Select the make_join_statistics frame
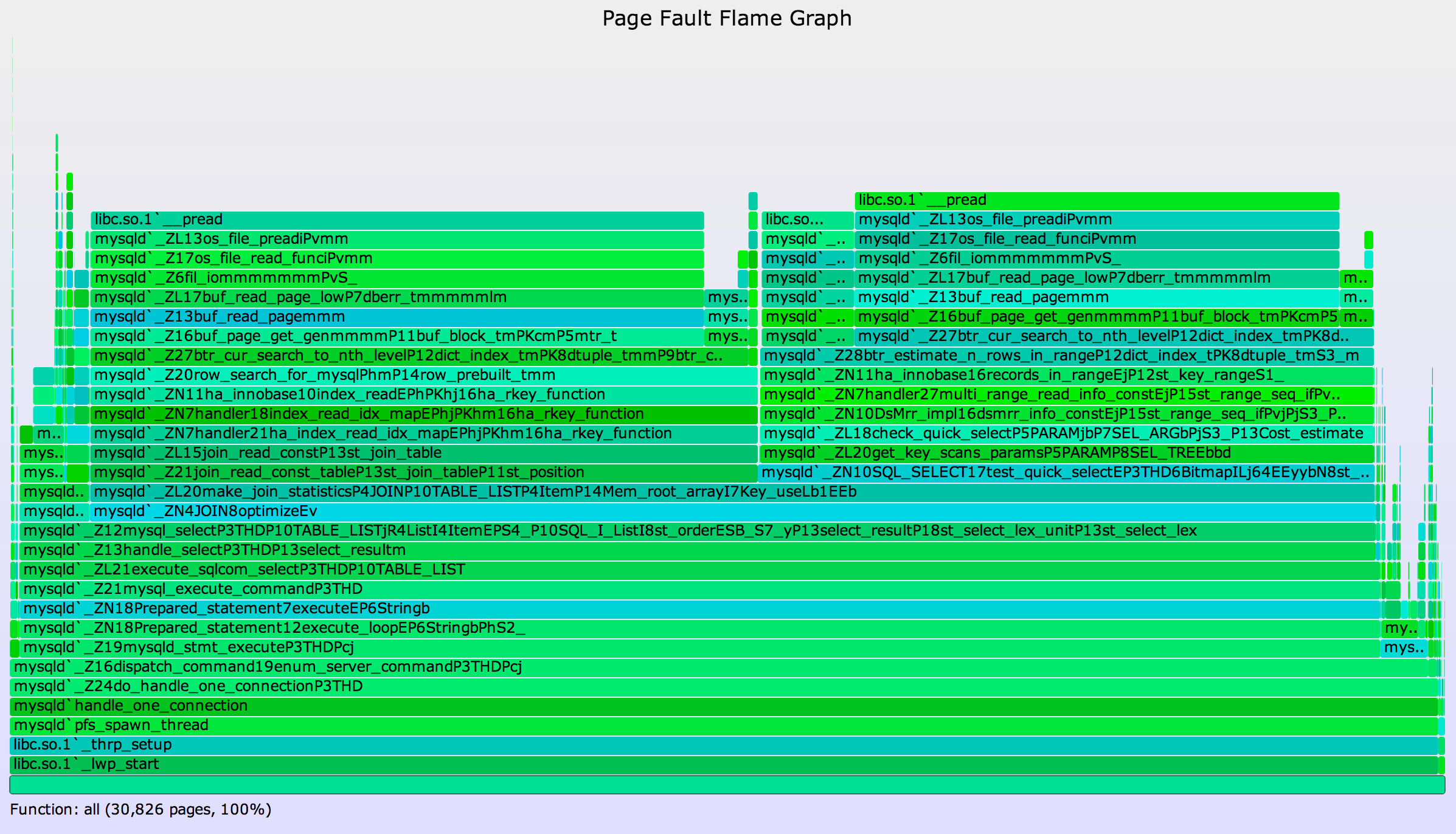This screenshot has width=1456, height=834. pyautogui.click(x=730, y=492)
